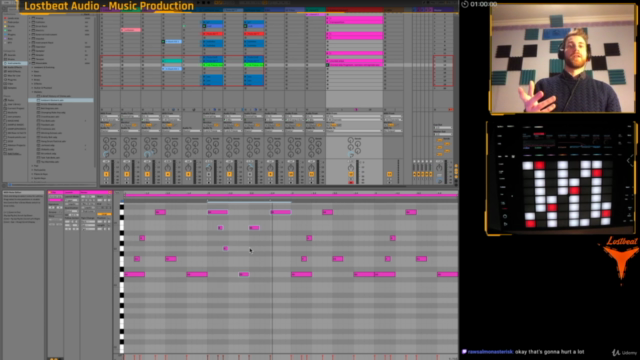The image size is (640, 360).
Task: Click the lit pad controller camera view
Action: [x=560, y=178]
